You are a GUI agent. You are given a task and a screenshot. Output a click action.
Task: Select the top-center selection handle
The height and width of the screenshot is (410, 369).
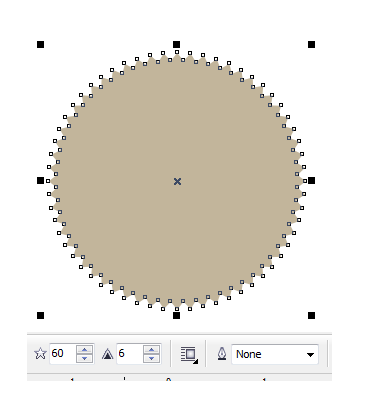[176, 44]
